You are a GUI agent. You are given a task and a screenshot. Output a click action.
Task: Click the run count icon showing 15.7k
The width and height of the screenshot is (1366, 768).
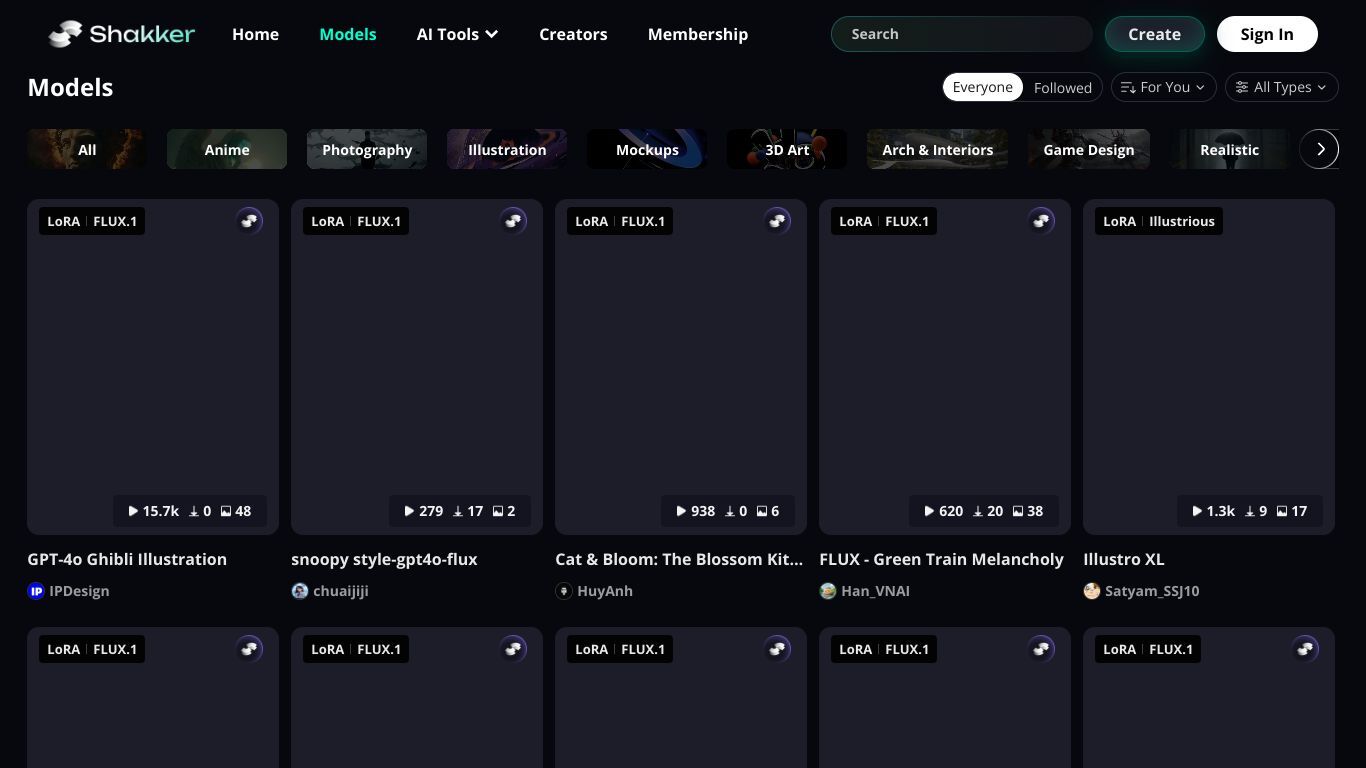133,511
